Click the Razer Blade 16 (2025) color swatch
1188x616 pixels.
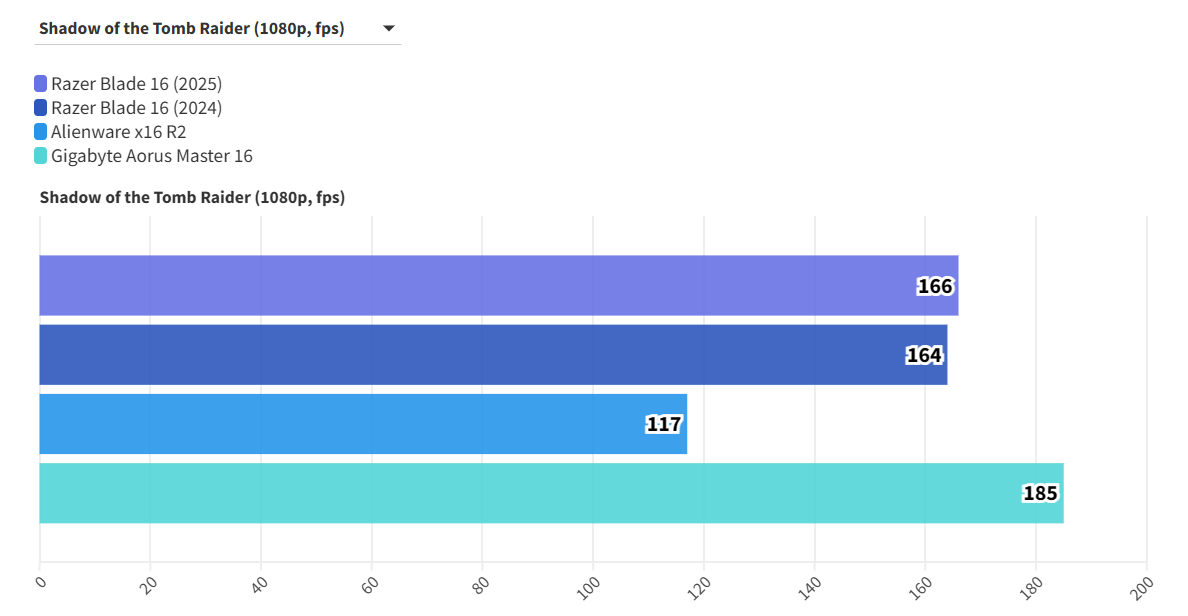41,84
